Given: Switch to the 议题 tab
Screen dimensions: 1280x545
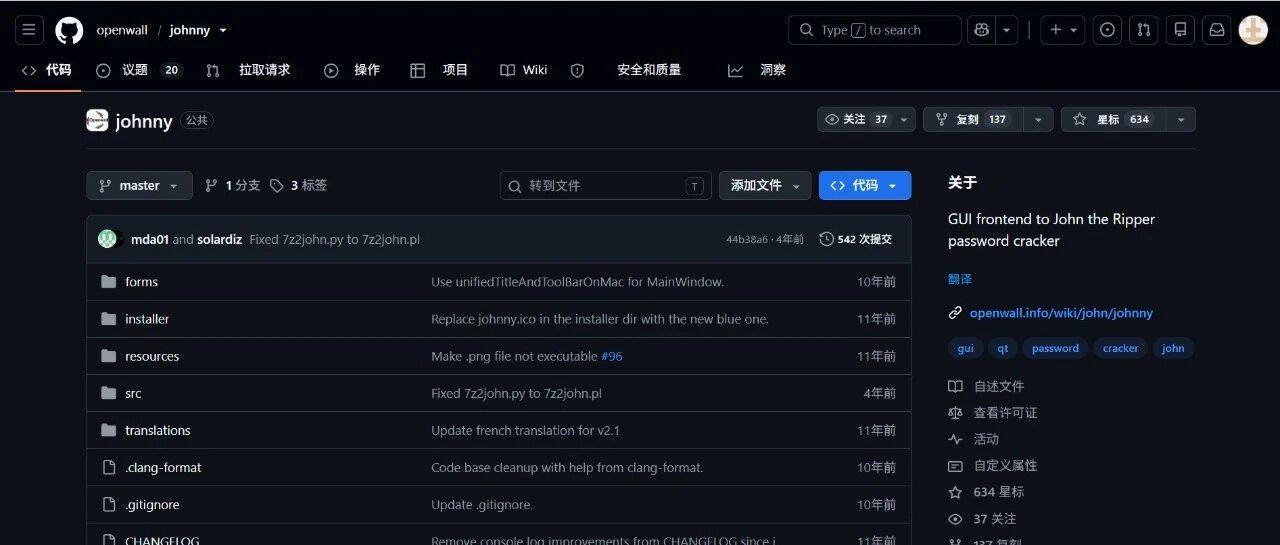Looking at the screenshot, I should [139, 70].
